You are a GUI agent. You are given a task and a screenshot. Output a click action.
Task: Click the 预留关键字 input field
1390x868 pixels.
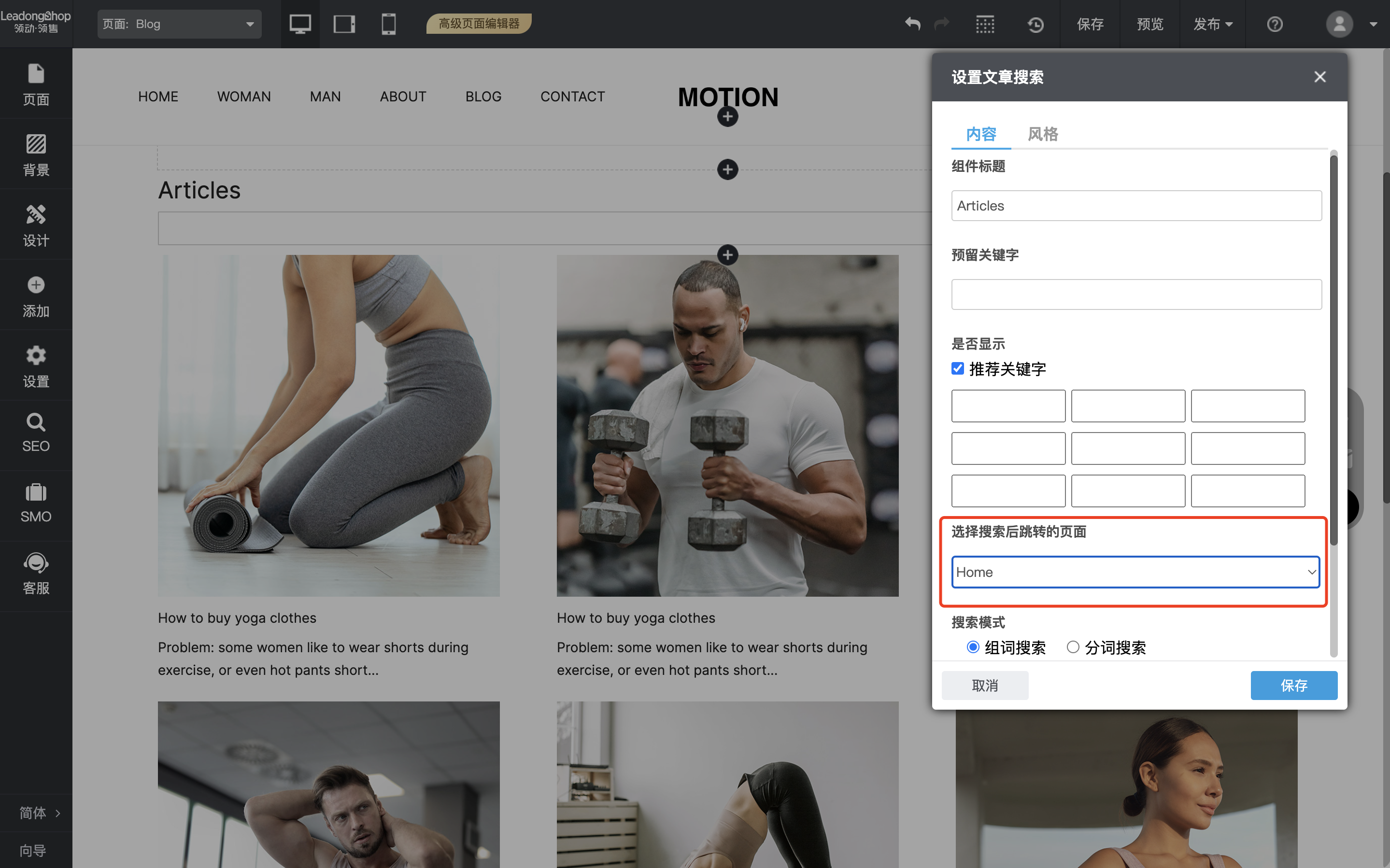[1135, 294]
